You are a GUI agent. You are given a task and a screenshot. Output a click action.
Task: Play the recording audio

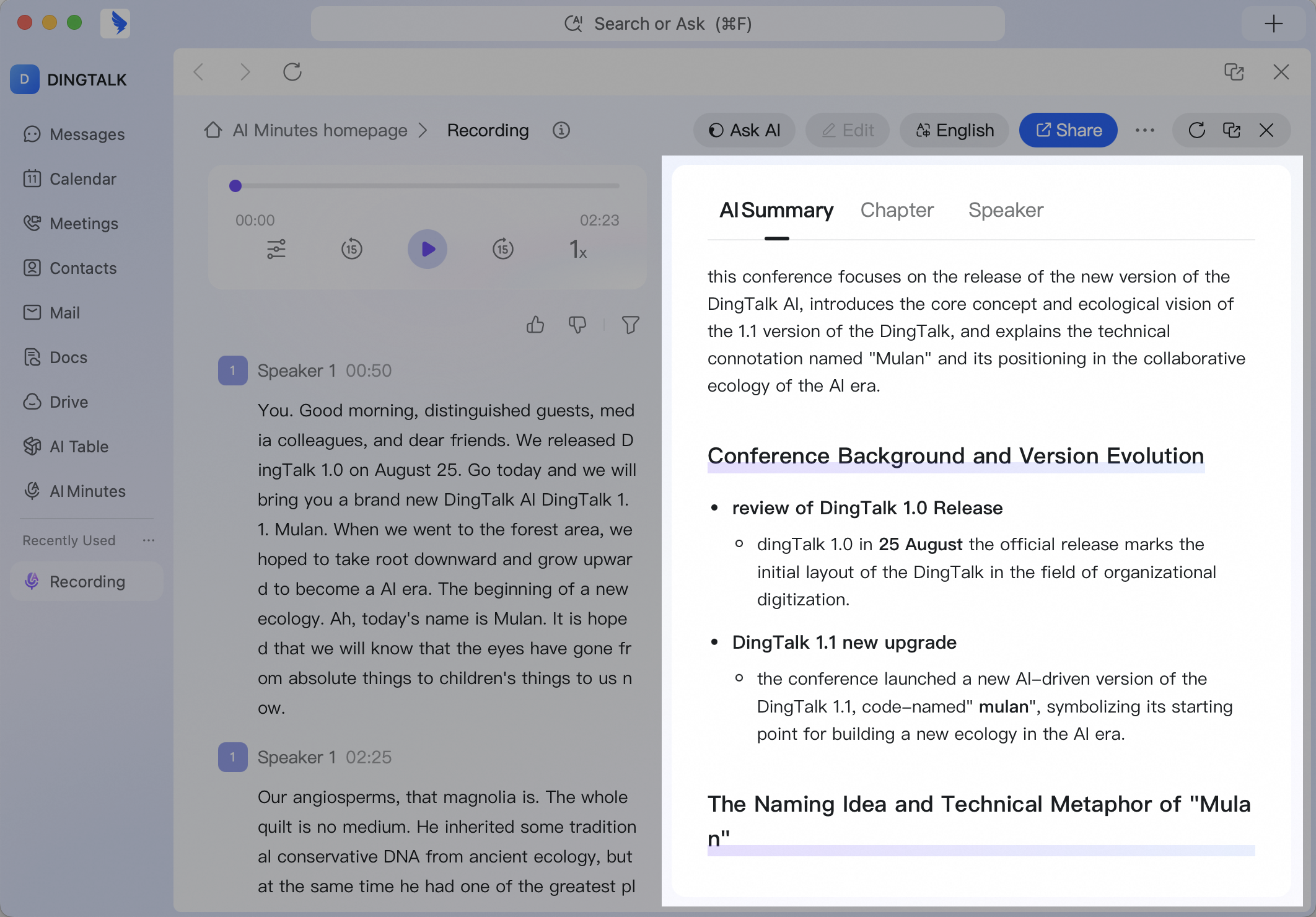tap(427, 249)
